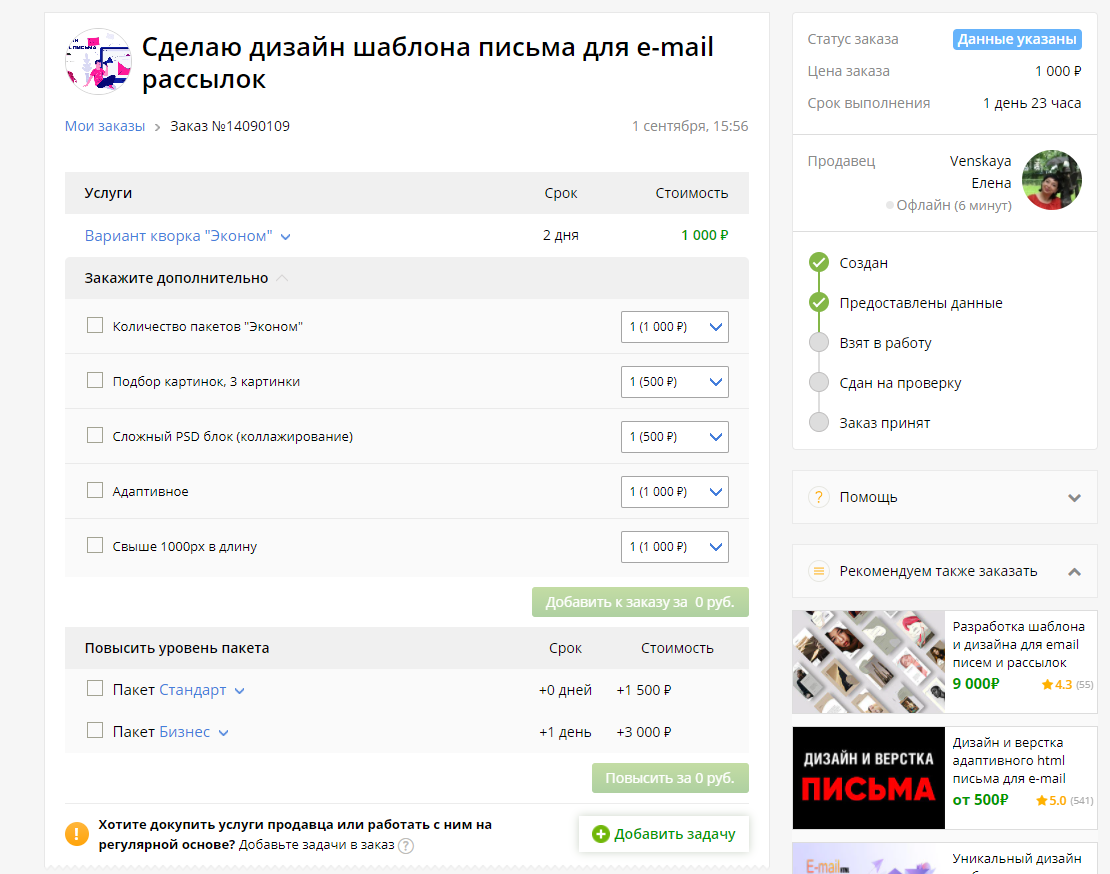Click the Данные указаны status badge
This screenshot has height=874, width=1110.
(1017, 40)
